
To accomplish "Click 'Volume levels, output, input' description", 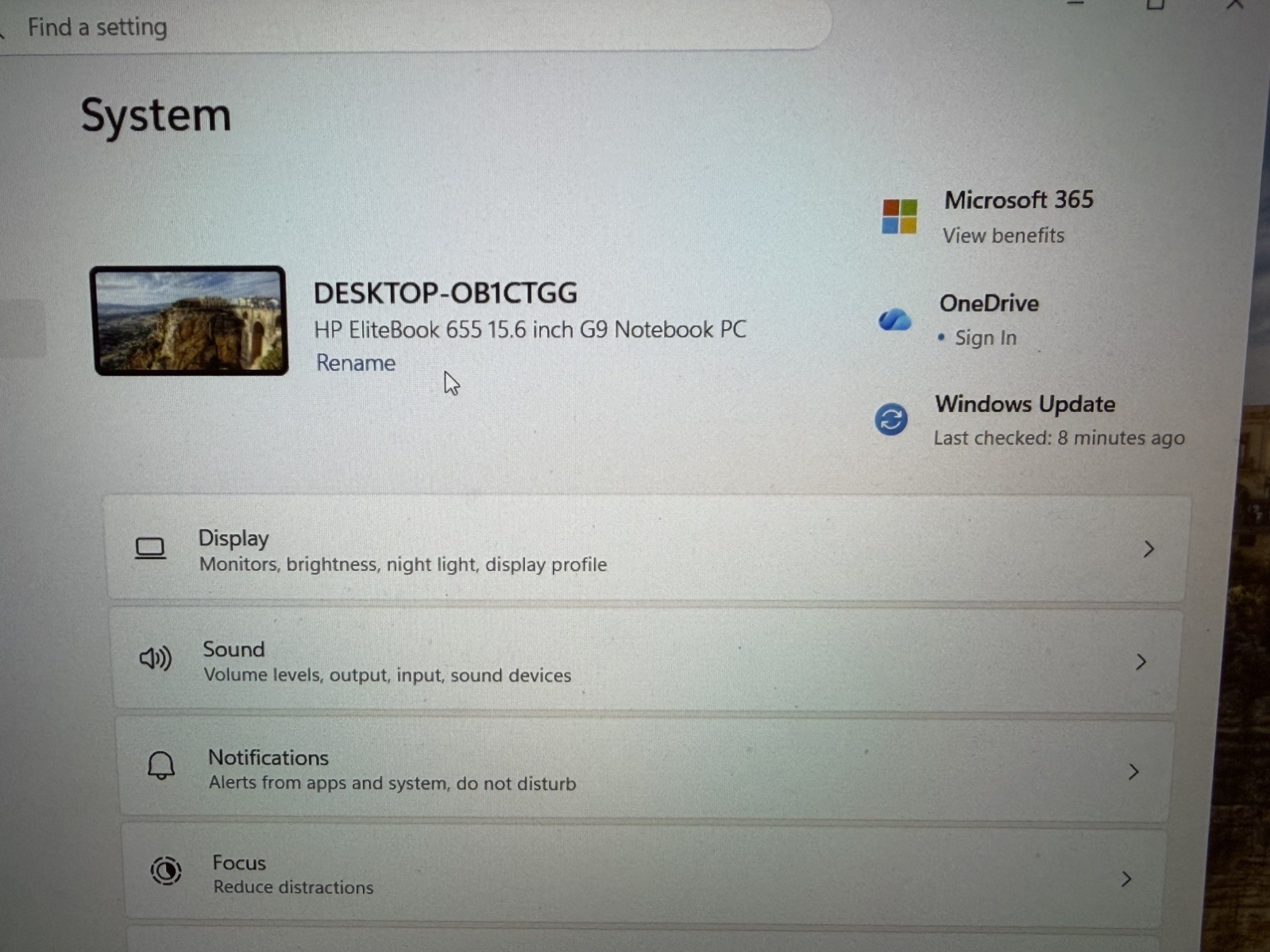I will pos(387,675).
